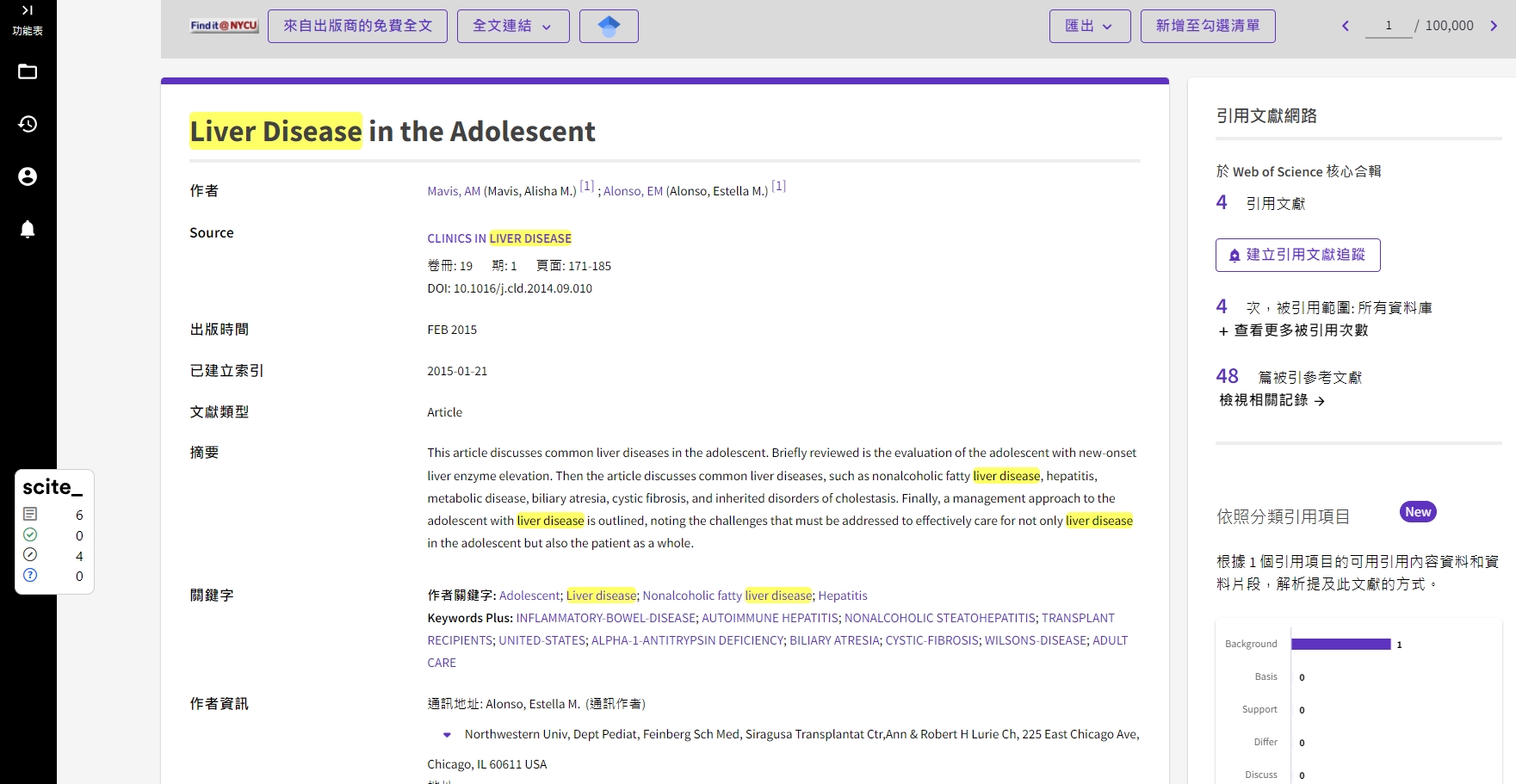Screen dimensions: 1516x784
Task: Click 4 次 被引用 count number
Action: pos(1222,306)
